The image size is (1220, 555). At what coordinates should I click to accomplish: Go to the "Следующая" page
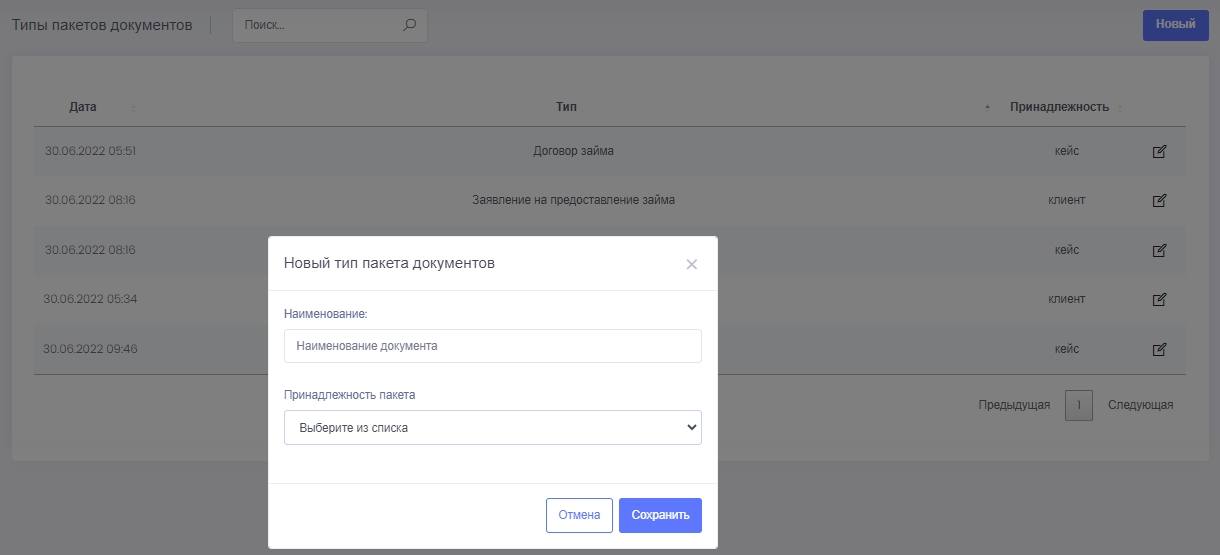(x=1140, y=405)
